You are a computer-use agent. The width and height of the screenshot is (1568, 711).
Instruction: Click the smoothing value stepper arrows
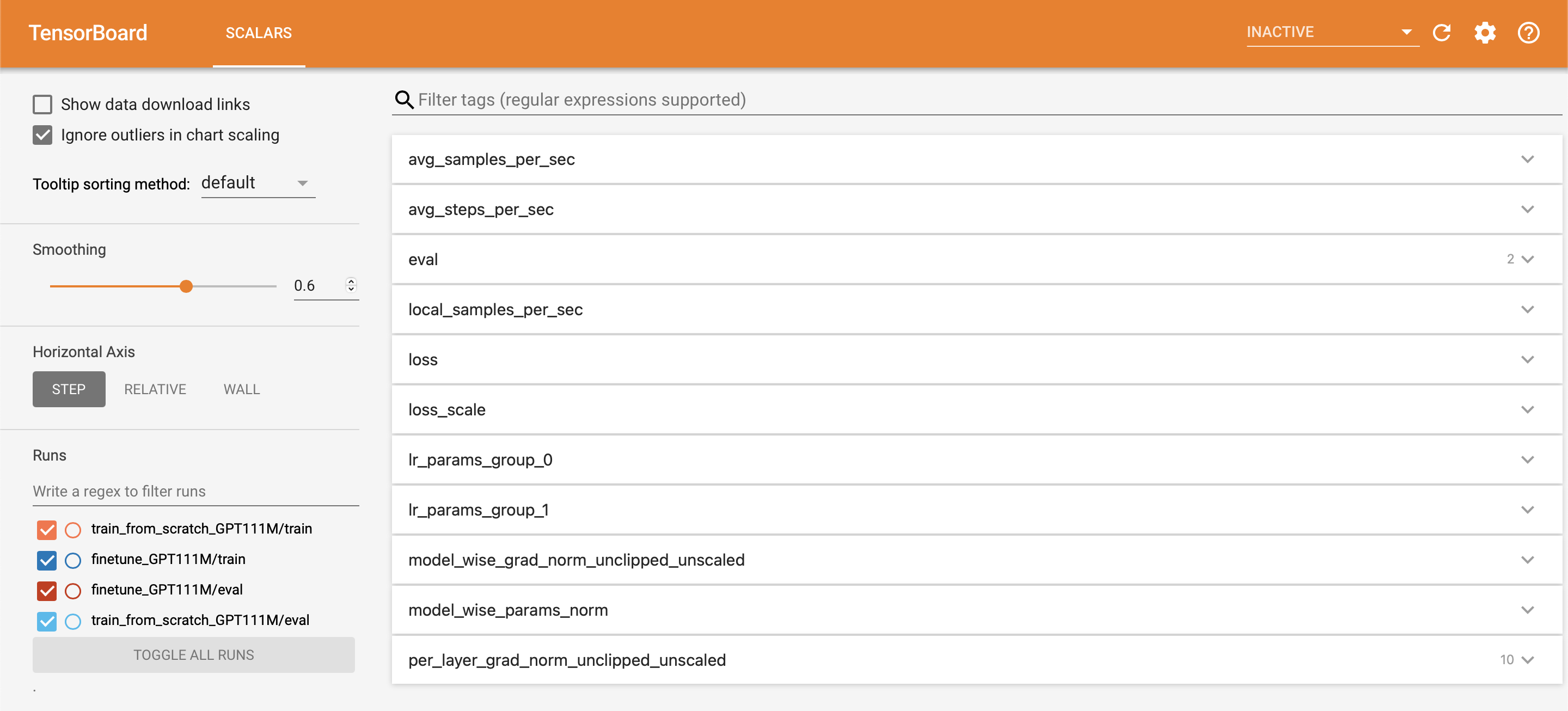[x=351, y=285]
